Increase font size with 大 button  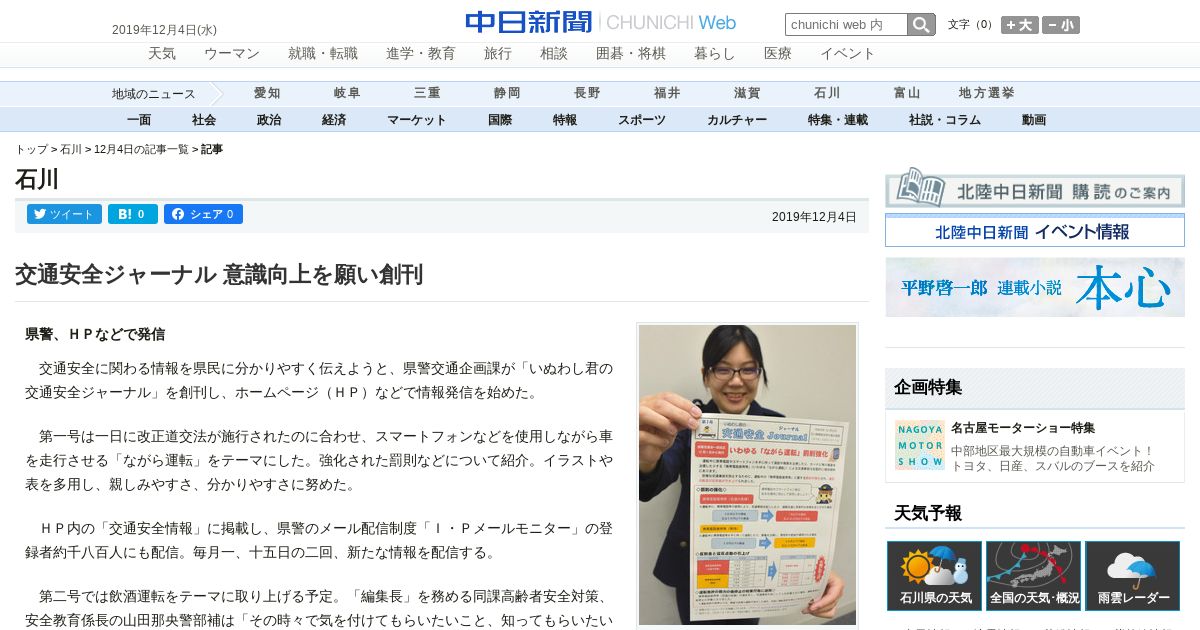[x=1020, y=25]
